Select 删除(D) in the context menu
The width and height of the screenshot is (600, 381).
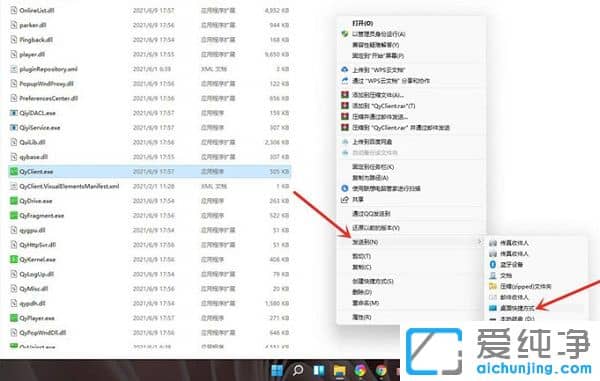pos(362,292)
